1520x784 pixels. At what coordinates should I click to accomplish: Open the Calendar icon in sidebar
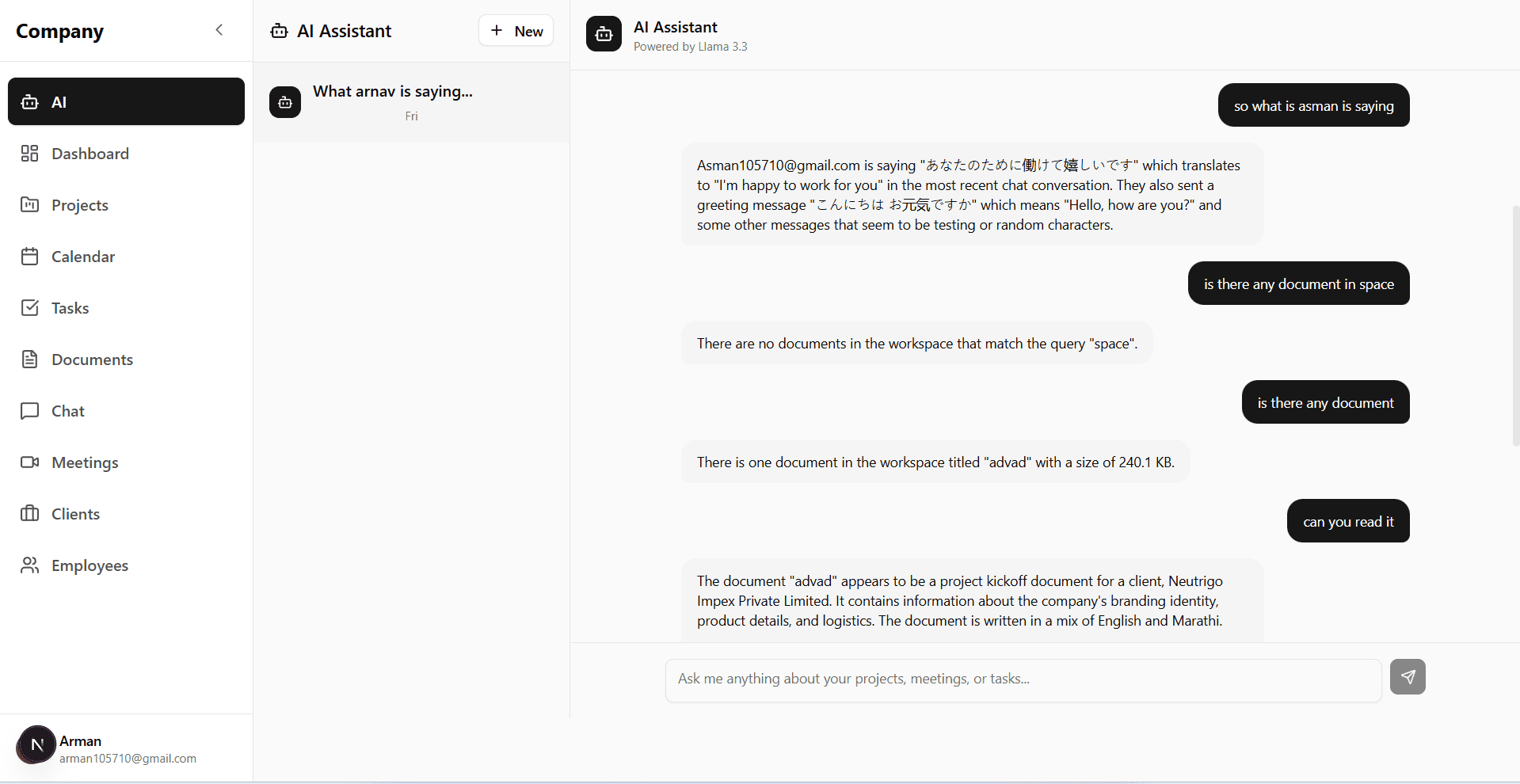tap(29, 256)
